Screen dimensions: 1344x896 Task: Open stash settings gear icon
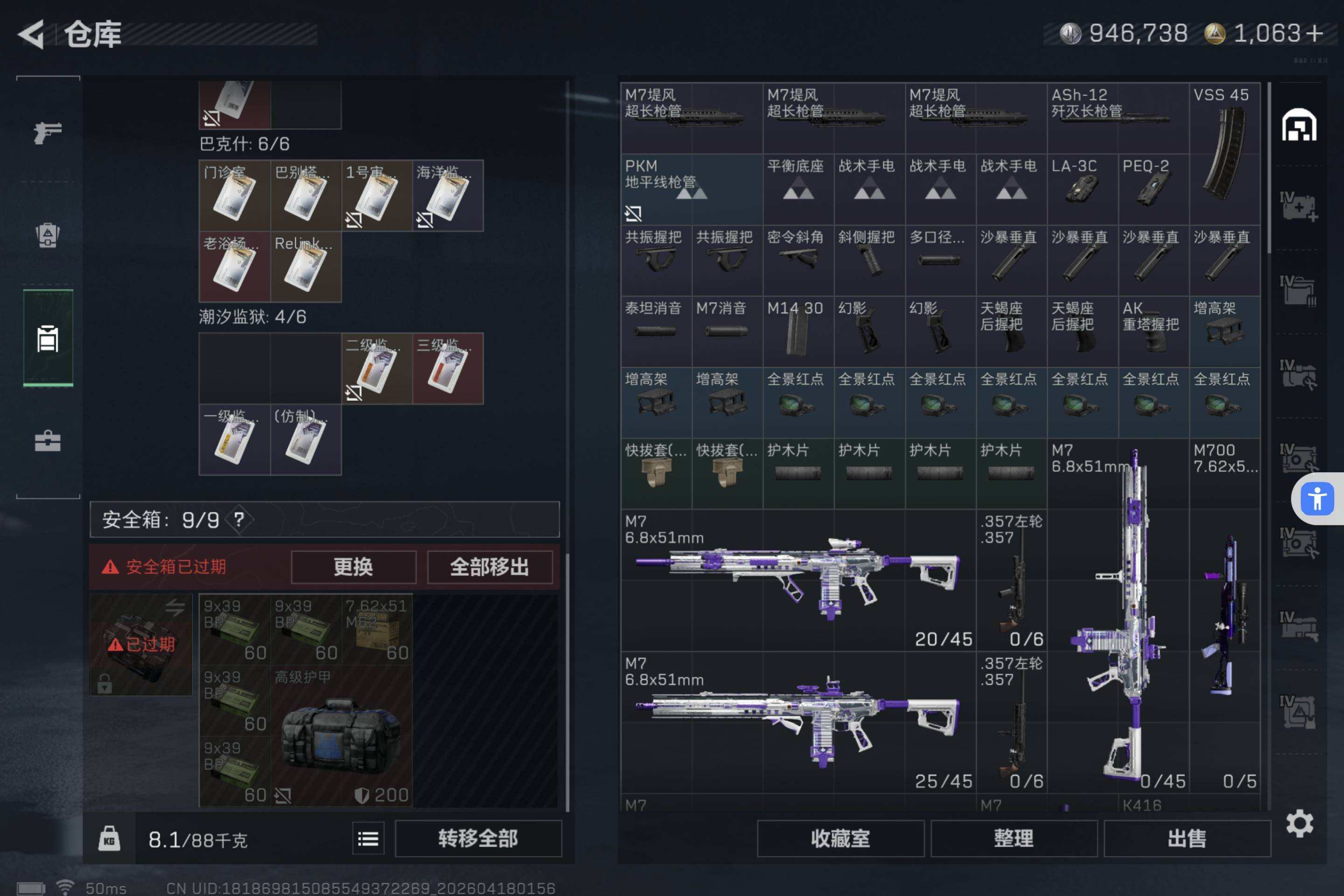tap(1299, 823)
